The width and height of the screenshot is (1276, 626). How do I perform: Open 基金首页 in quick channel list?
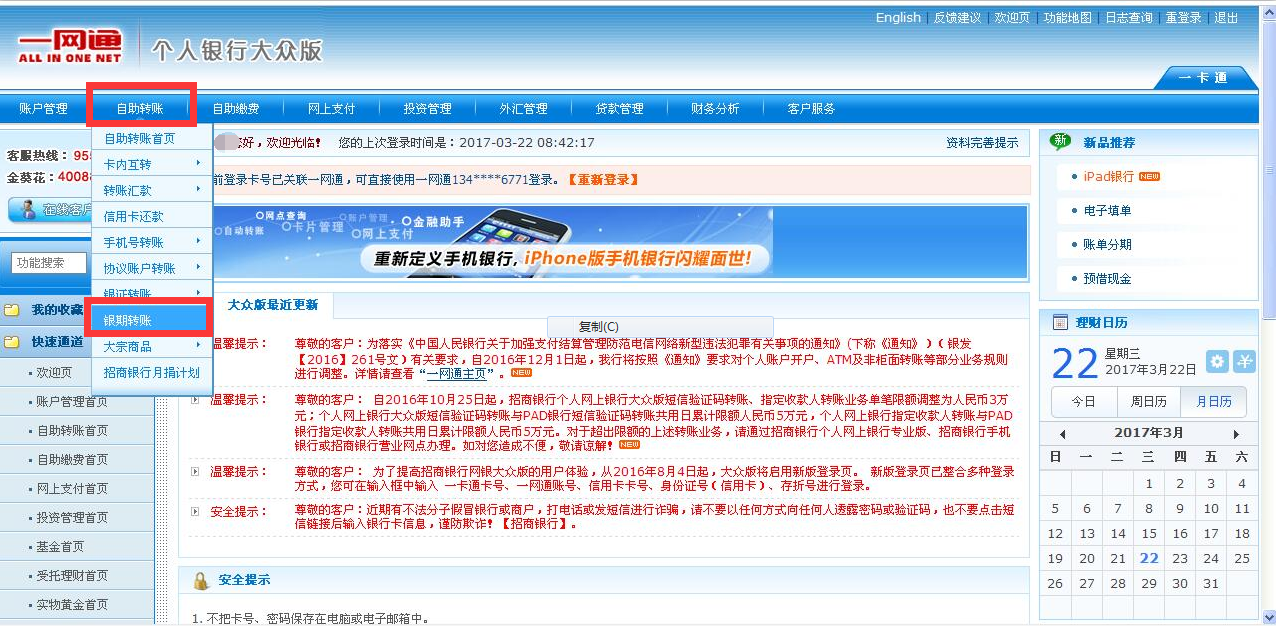(x=61, y=547)
